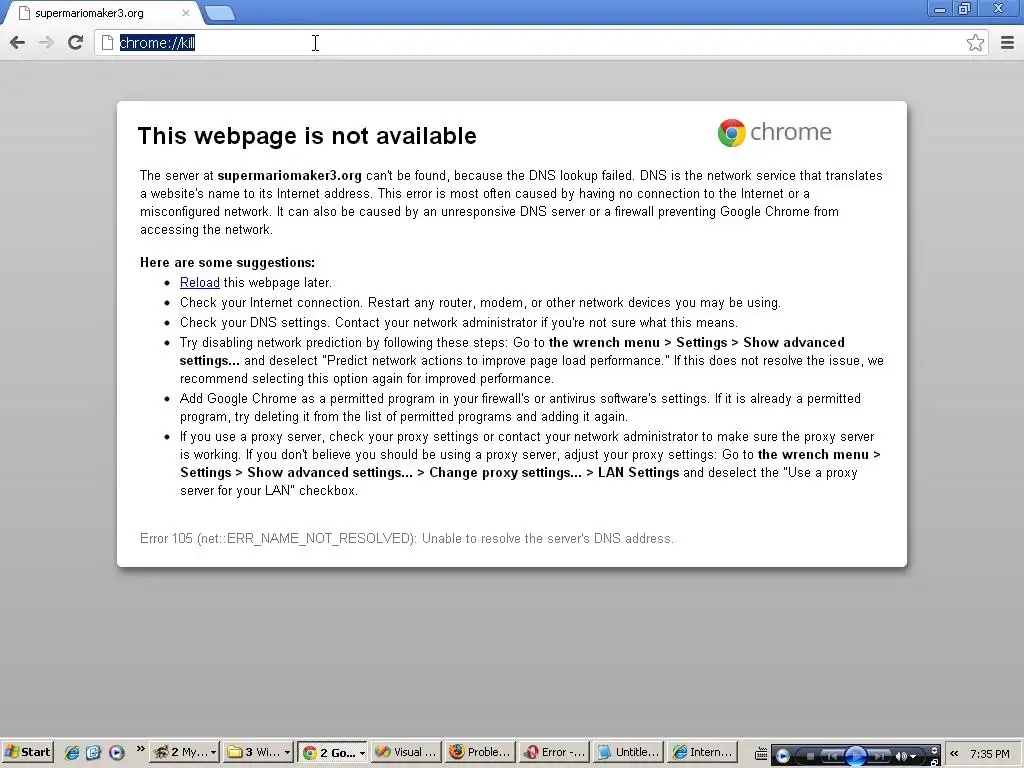Click the Windows Media Player toolbar logo
This screenshot has width=1024, height=768.
click(782, 756)
